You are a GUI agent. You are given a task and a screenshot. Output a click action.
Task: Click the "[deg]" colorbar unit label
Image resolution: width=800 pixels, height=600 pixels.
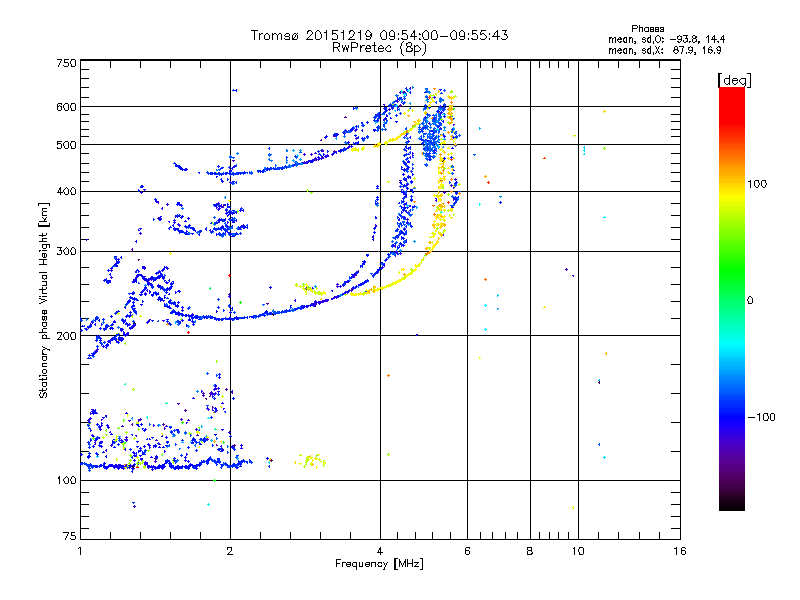(x=734, y=80)
